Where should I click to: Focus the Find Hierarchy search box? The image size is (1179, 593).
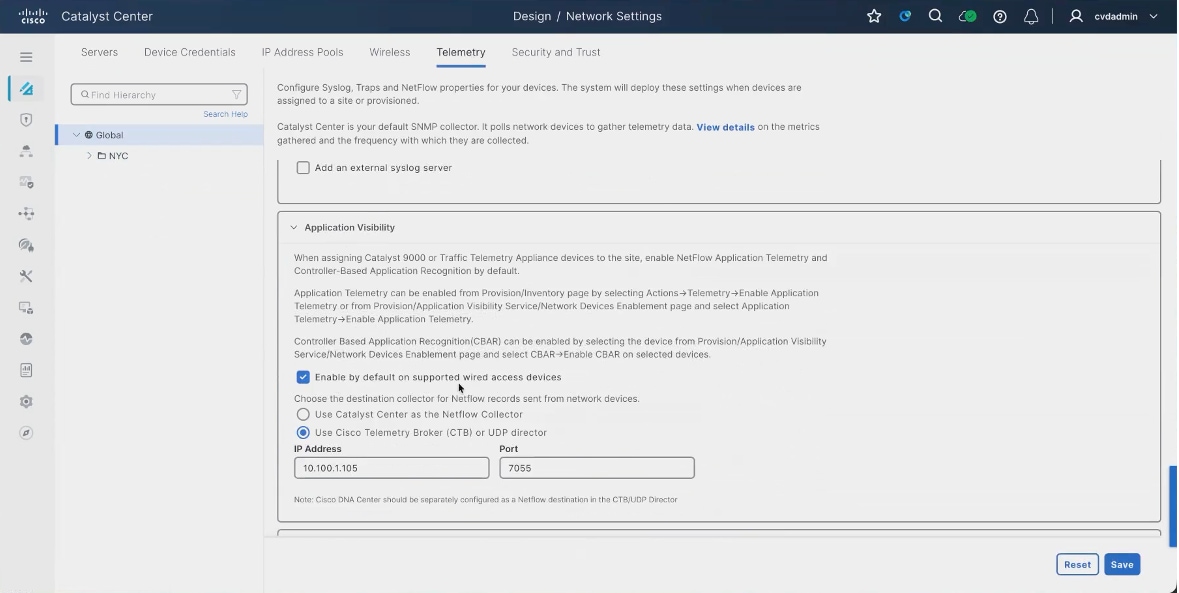(159, 95)
